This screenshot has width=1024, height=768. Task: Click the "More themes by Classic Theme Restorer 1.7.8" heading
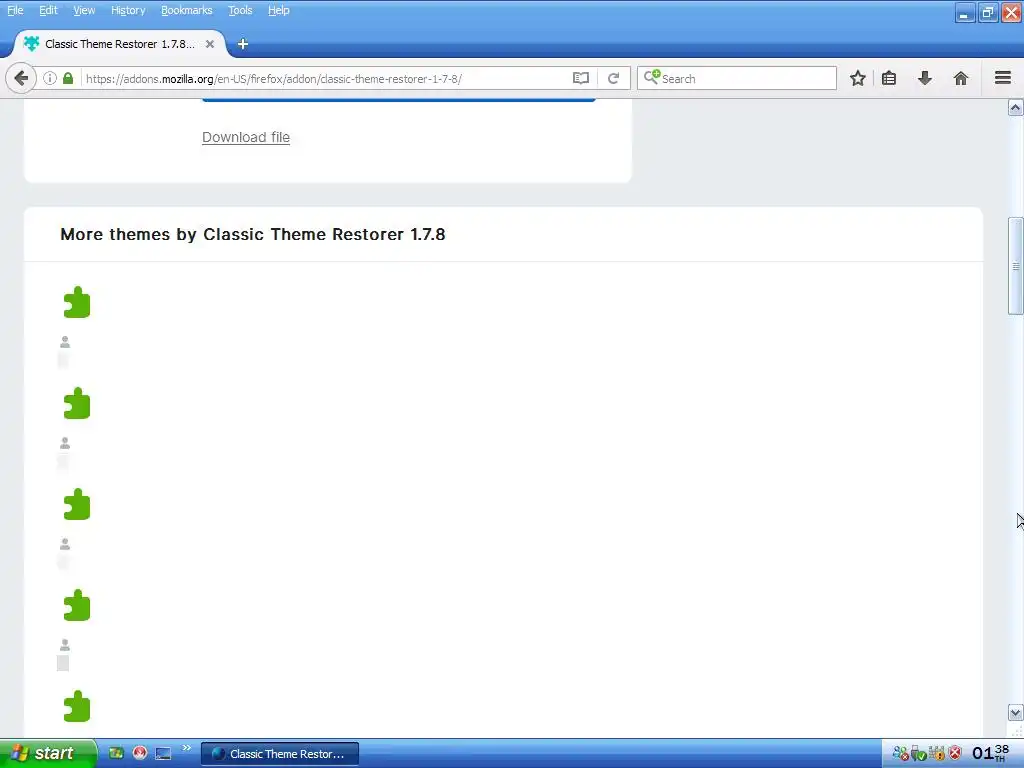click(x=253, y=234)
